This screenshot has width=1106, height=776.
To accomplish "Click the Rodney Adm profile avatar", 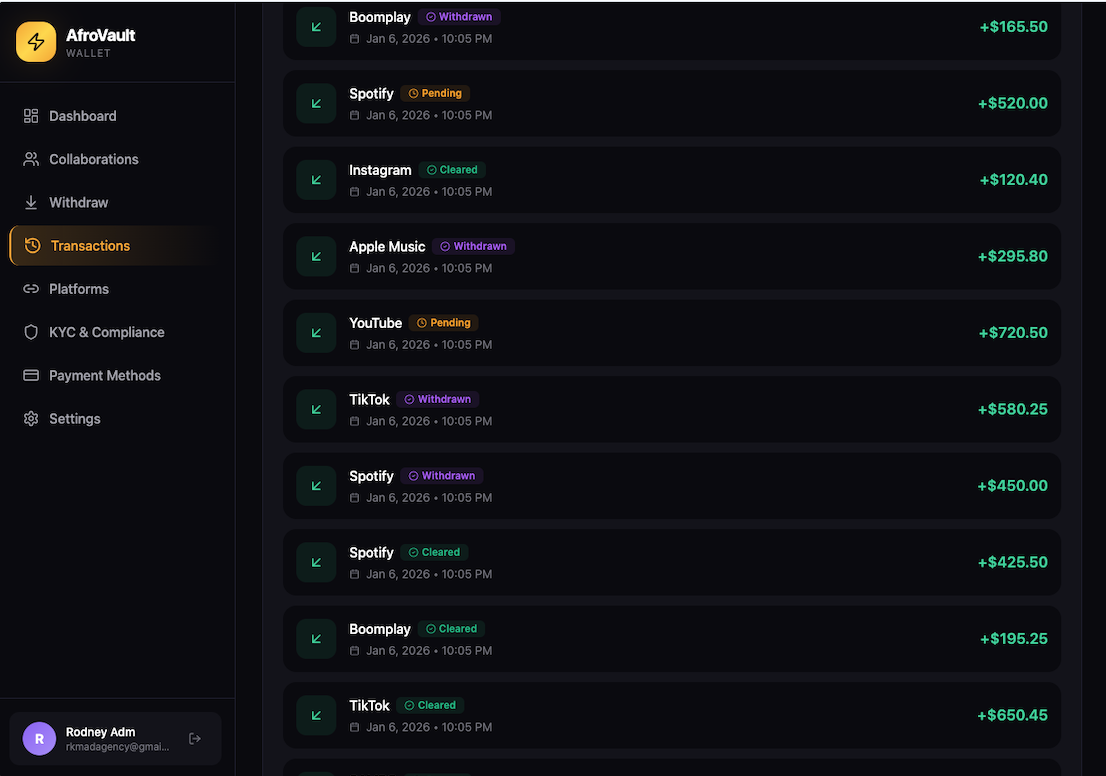I will pyautogui.click(x=39, y=739).
